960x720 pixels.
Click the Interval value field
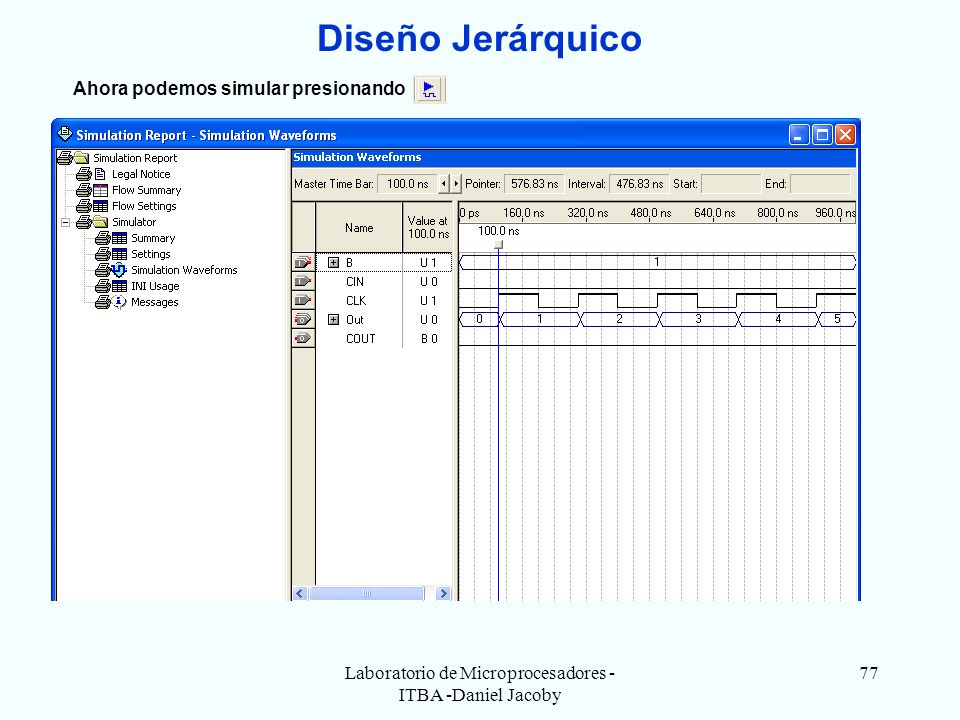coord(639,184)
